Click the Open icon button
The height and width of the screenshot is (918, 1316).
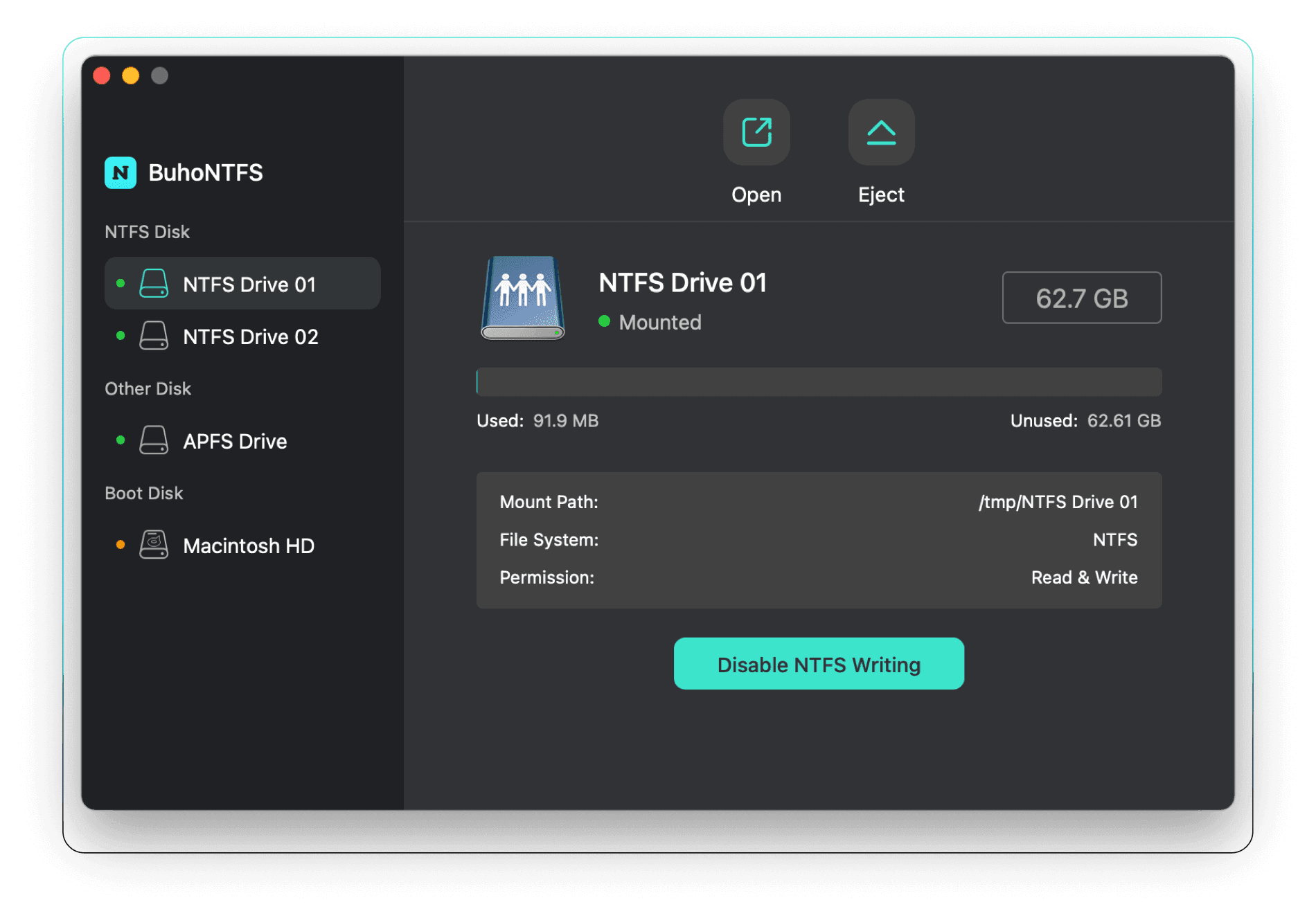(x=756, y=132)
